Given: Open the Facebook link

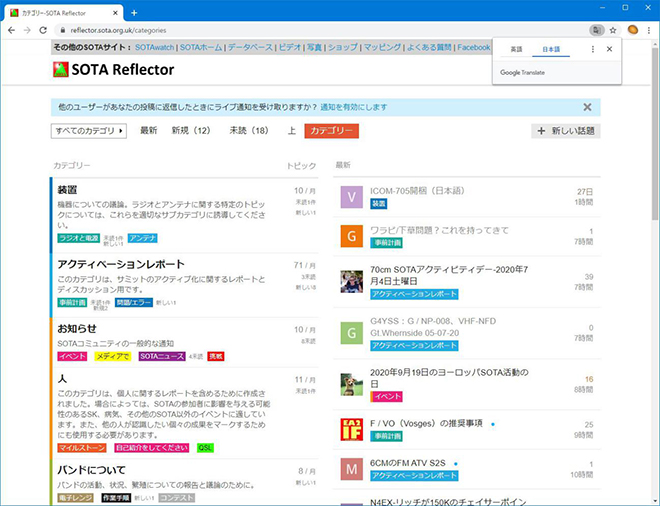Looking at the screenshot, I should tap(474, 48).
